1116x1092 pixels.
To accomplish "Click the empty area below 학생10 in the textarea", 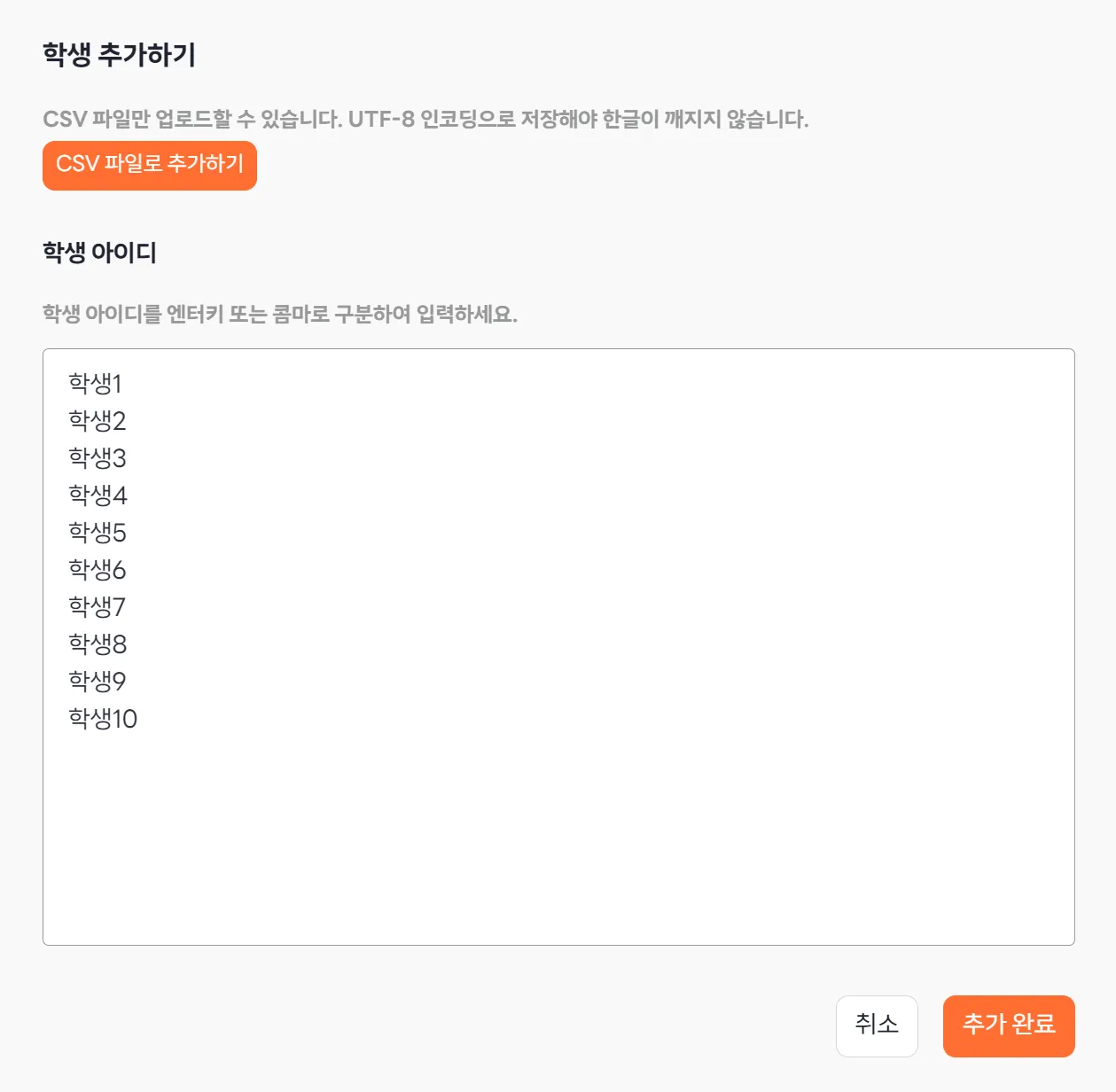I will [x=558, y=833].
